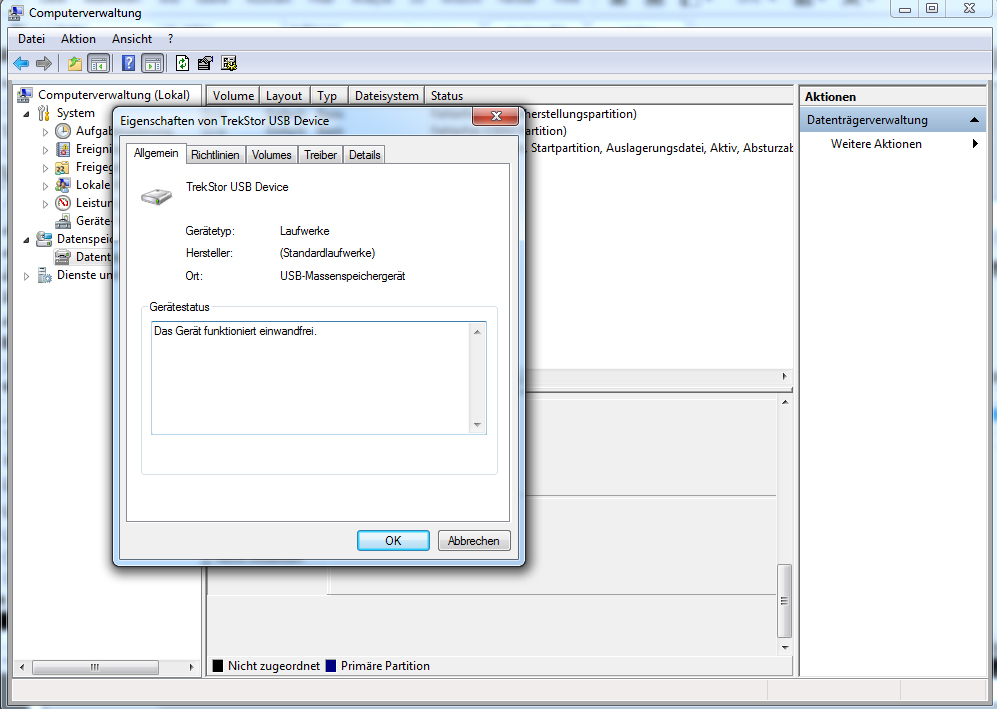Click the '(Standardlaufwerke)' manufacturer value
The height and width of the screenshot is (709, 997).
point(327,253)
